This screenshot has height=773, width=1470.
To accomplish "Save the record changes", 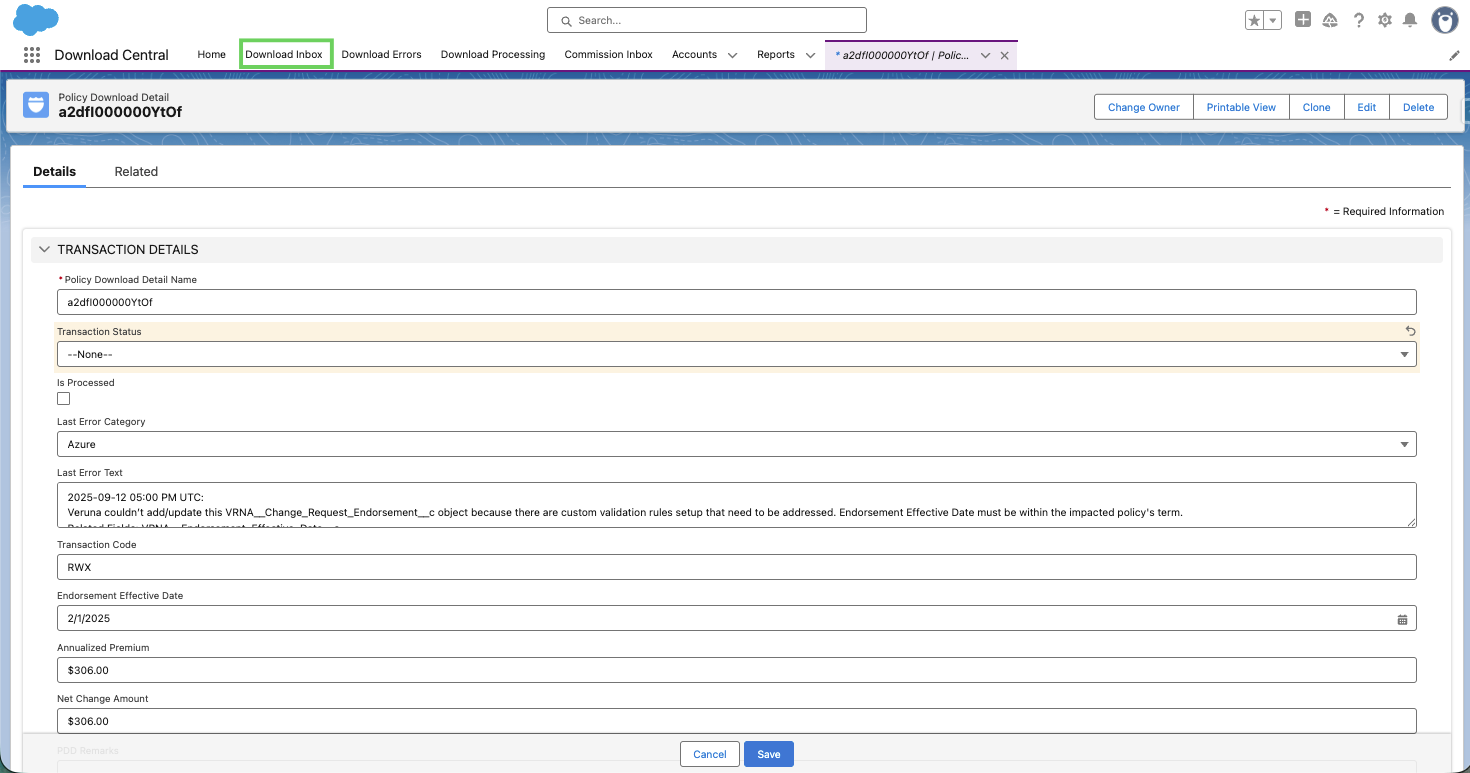I will 769,754.
